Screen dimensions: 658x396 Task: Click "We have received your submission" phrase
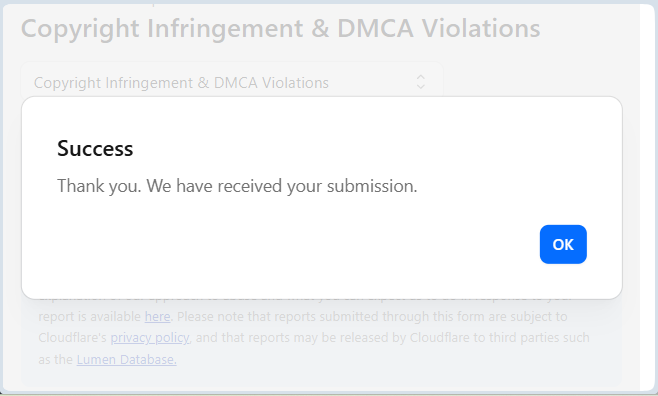282,186
